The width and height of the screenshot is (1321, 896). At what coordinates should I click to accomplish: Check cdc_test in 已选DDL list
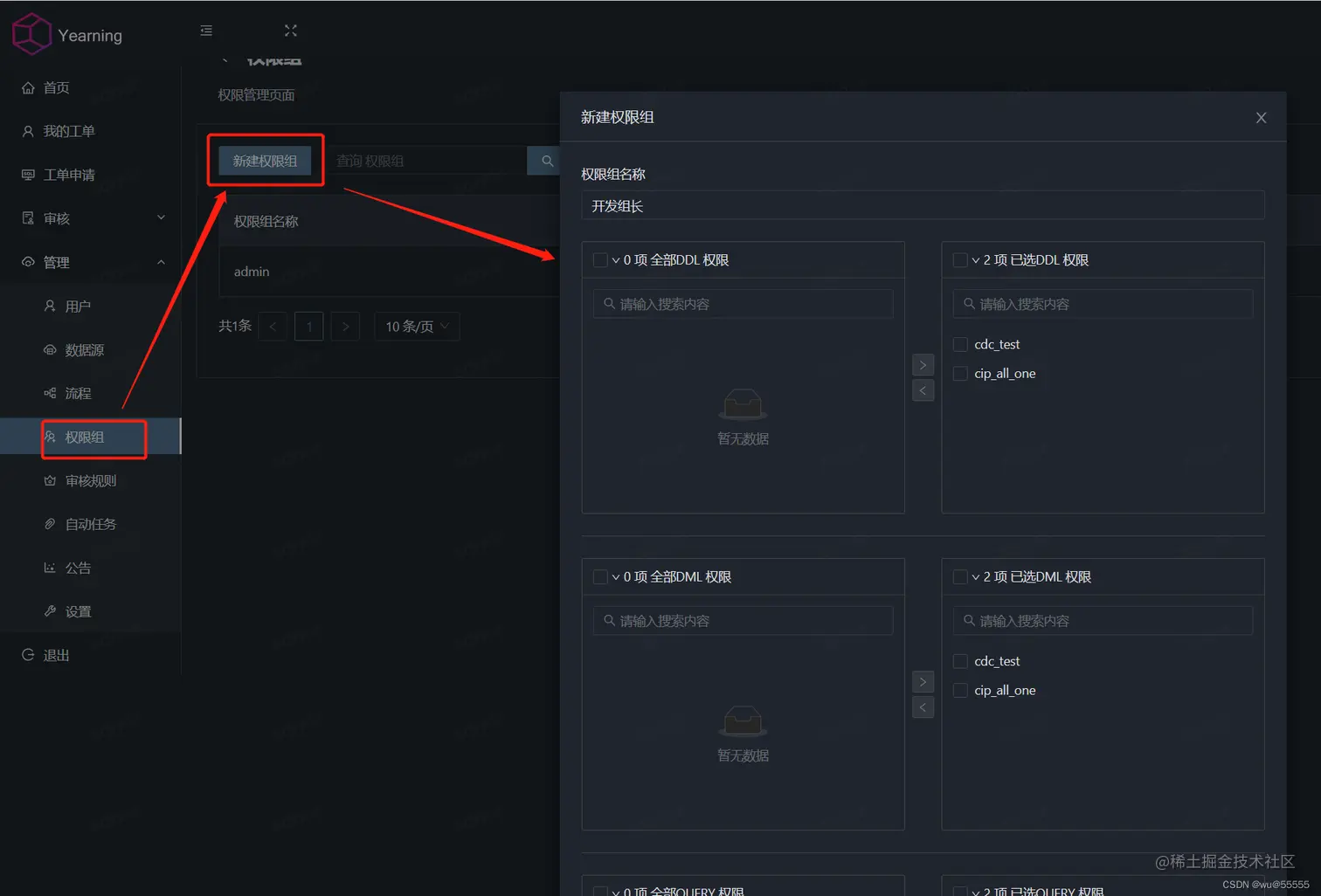pos(960,345)
